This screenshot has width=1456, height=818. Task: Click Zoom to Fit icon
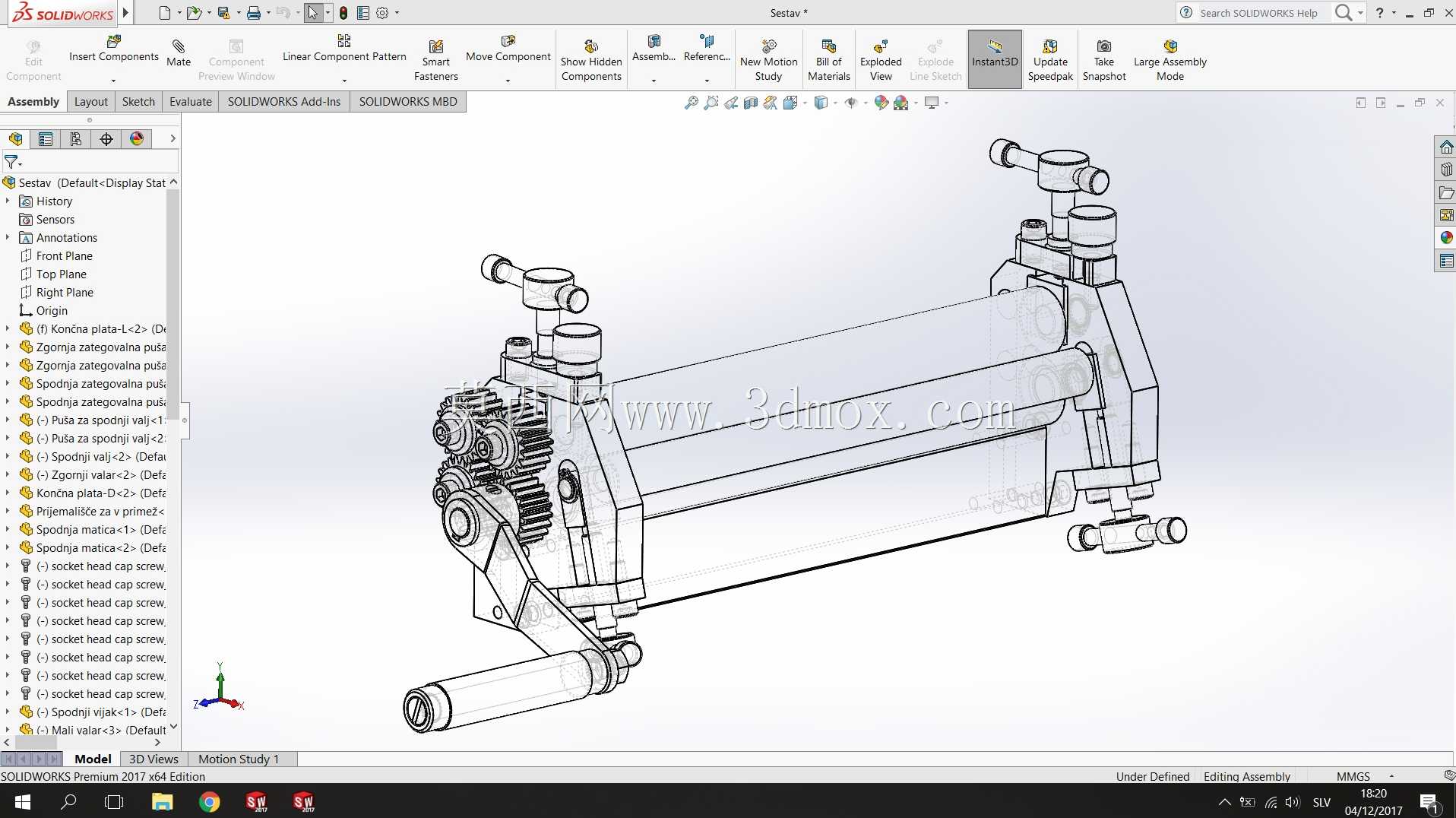(x=691, y=103)
